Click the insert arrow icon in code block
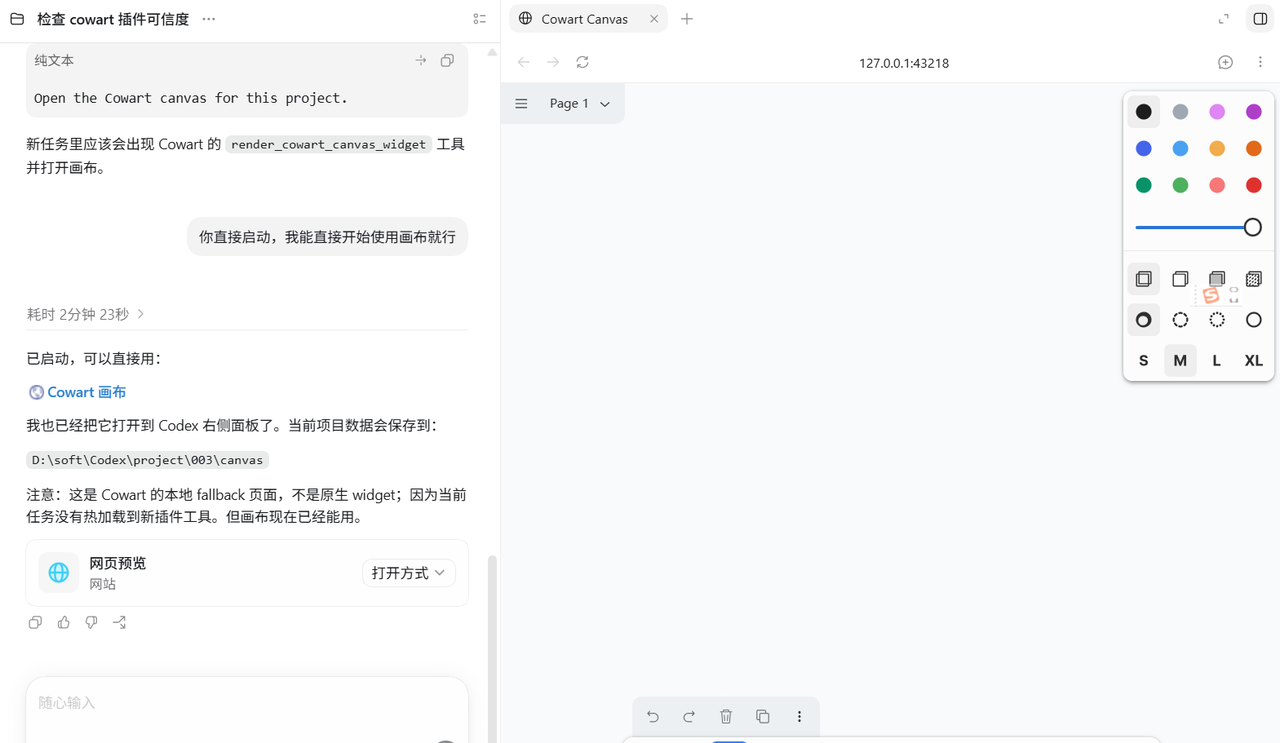 tap(421, 60)
